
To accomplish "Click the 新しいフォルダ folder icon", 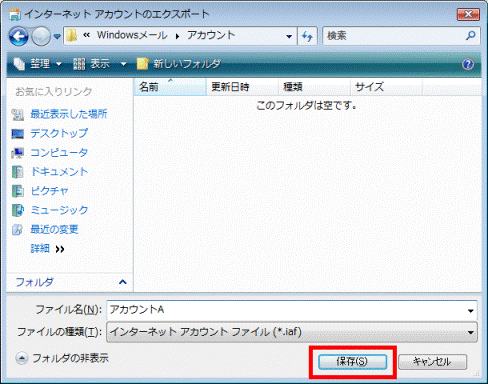I will pyautogui.click(x=142, y=63).
